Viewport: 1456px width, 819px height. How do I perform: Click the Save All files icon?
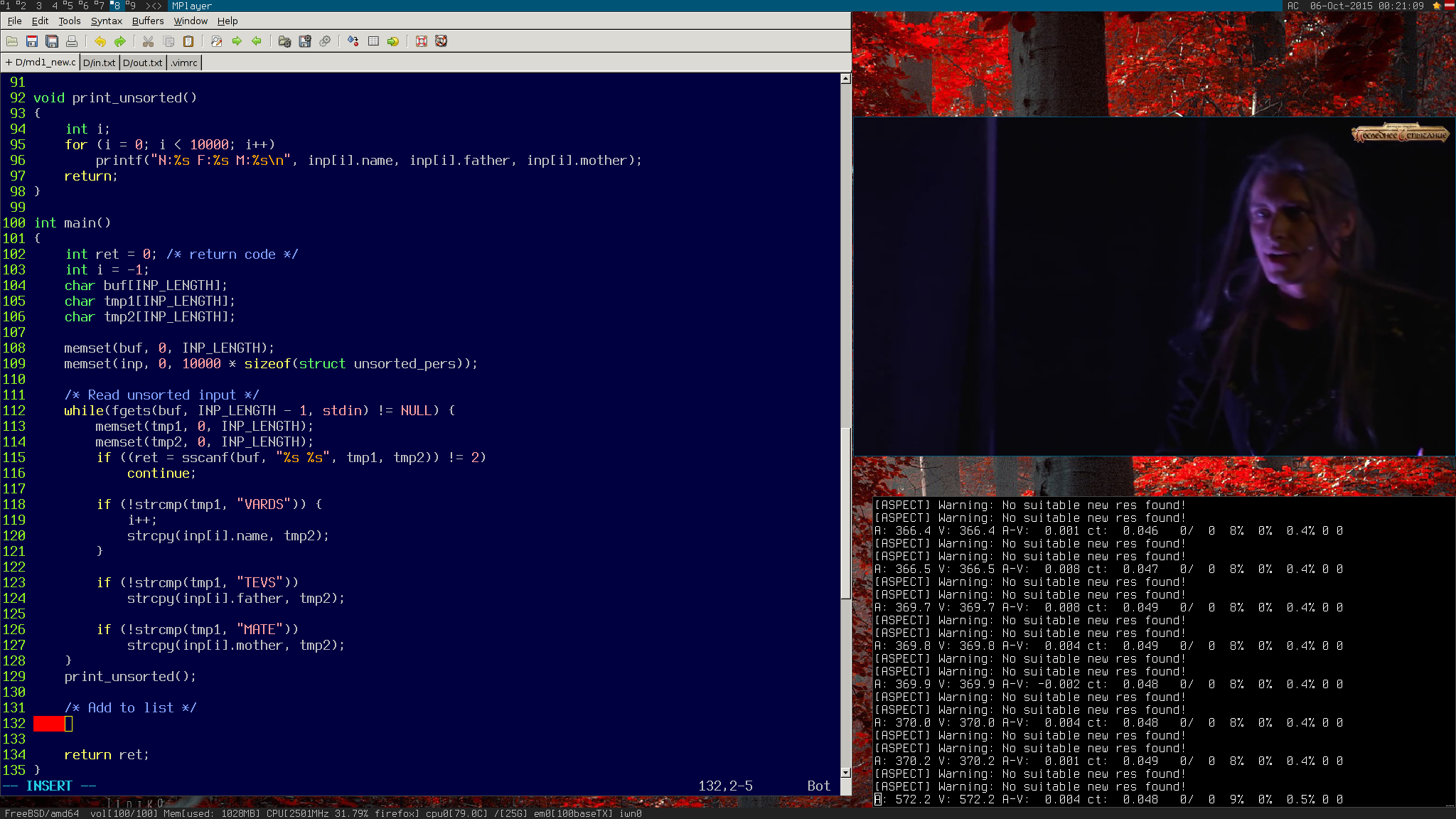click(52, 41)
